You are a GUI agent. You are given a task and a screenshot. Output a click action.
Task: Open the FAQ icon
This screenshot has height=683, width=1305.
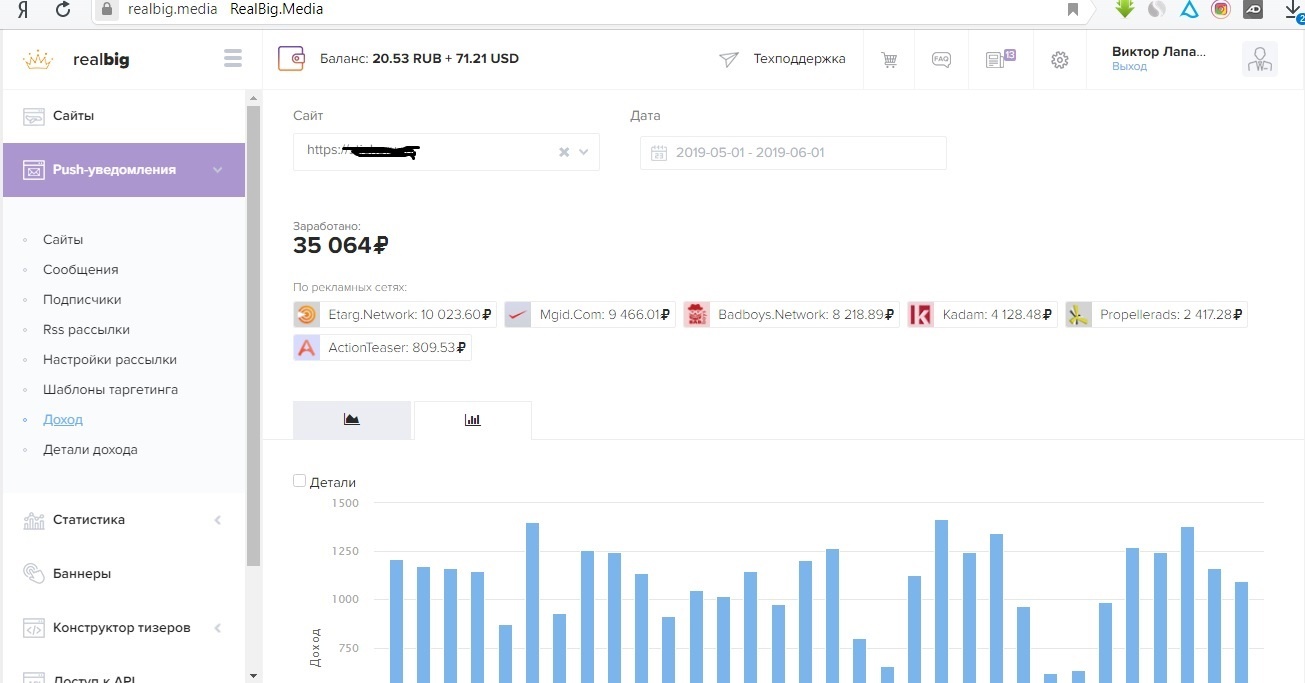(x=941, y=59)
